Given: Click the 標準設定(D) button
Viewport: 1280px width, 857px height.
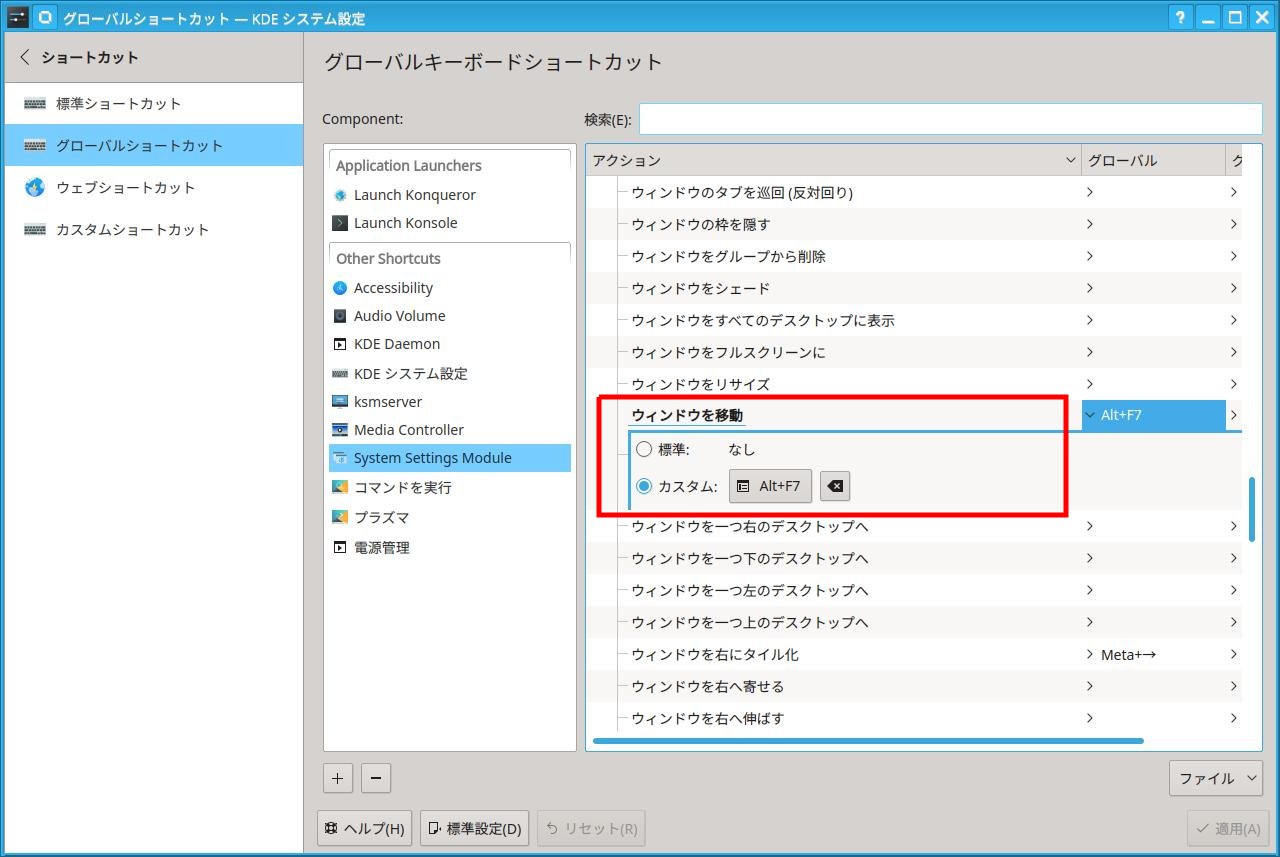Looking at the screenshot, I should tap(474, 829).
